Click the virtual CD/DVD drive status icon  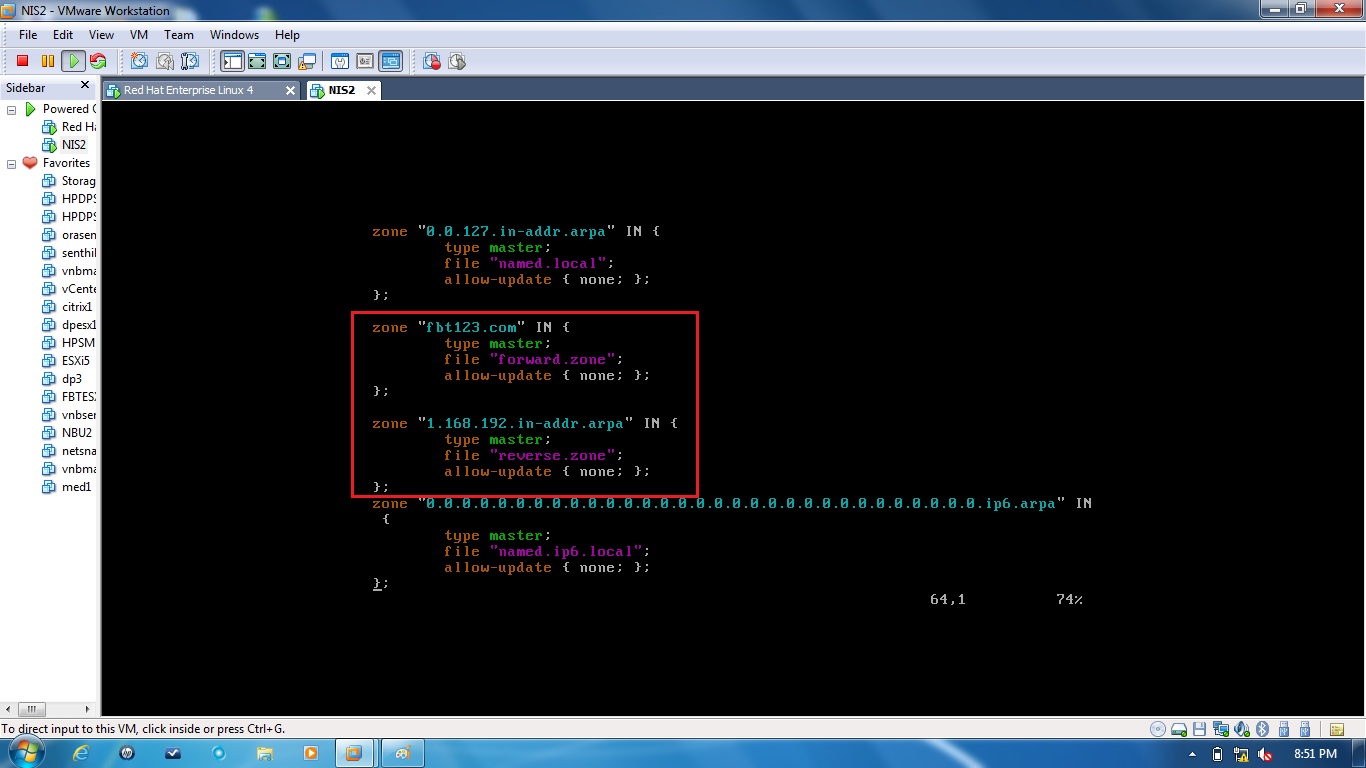click(1157, 729)
